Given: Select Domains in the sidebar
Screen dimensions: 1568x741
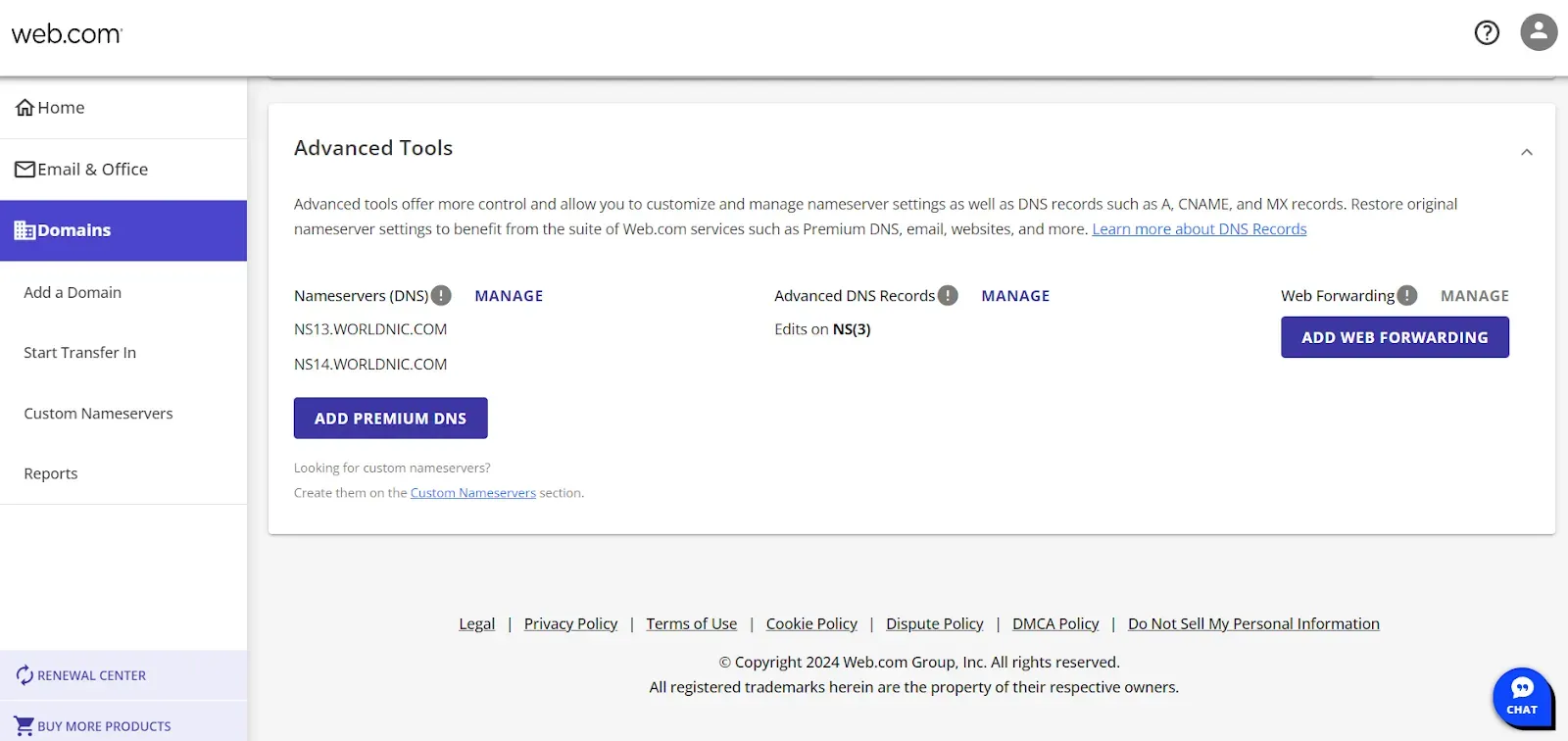Looking at the screenshot, I should point(123,230).
